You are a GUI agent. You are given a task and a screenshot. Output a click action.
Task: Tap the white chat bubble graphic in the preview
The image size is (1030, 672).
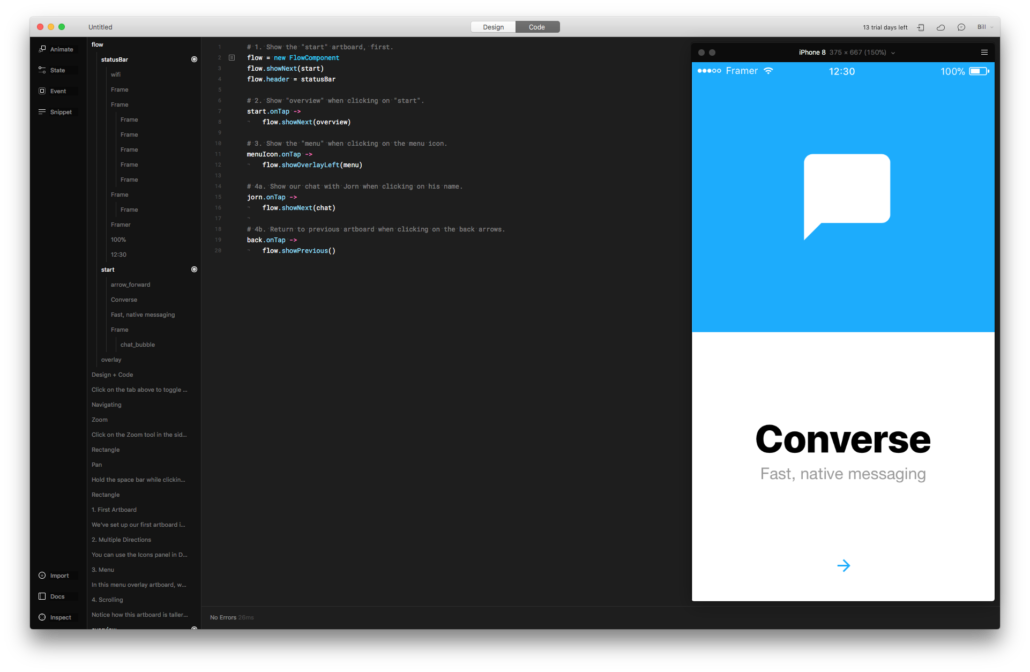point(847,196)
